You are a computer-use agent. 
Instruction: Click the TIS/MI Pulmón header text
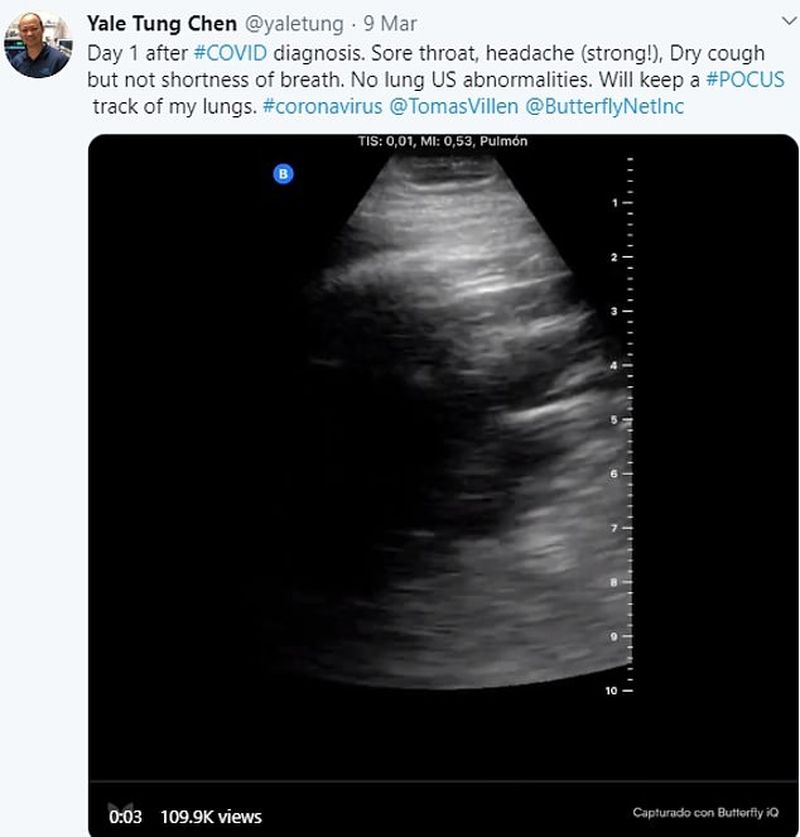pyautogui.click(x=442, y=142)
